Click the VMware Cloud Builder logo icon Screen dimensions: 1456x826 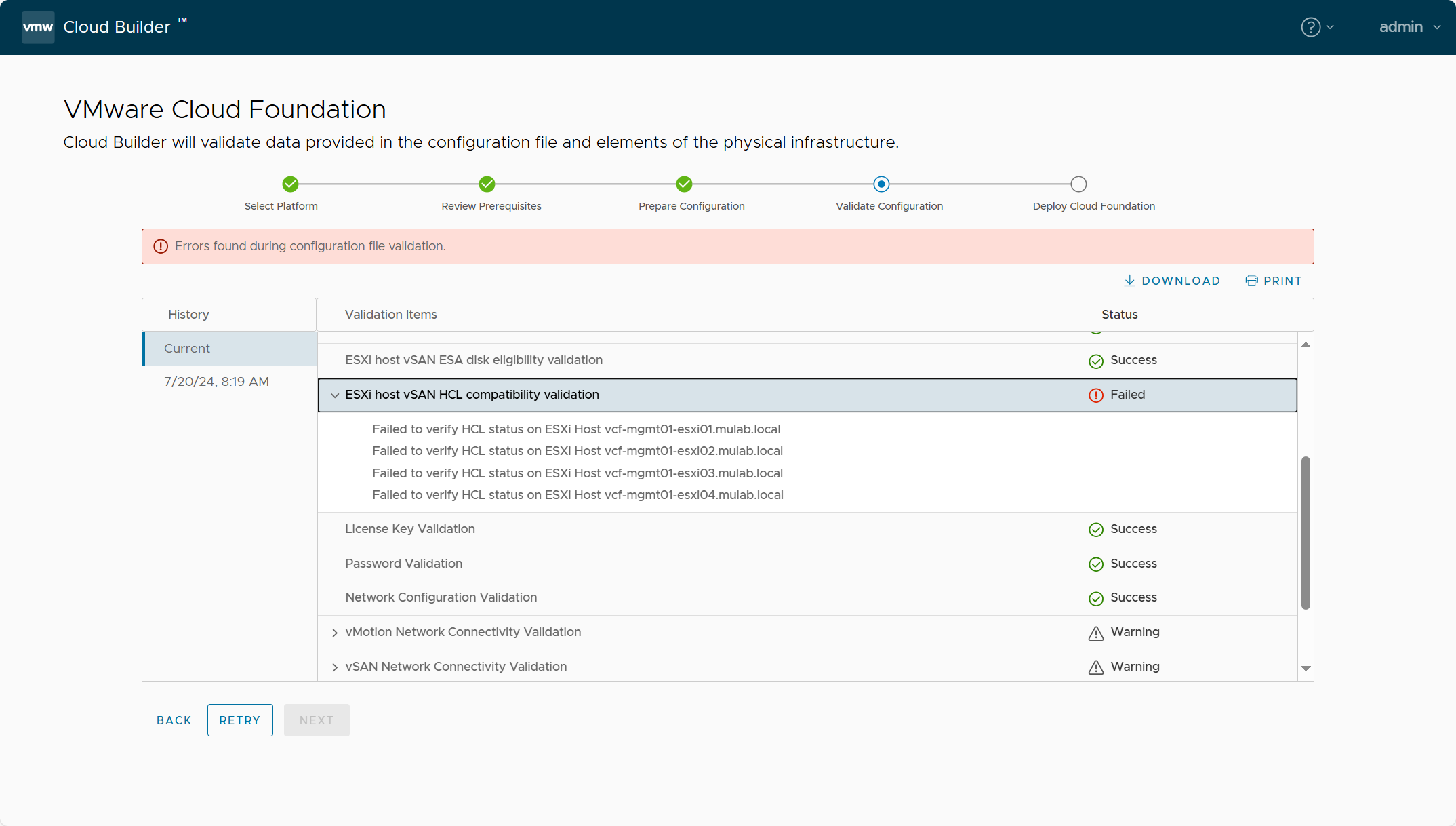(x=36, y=27)
